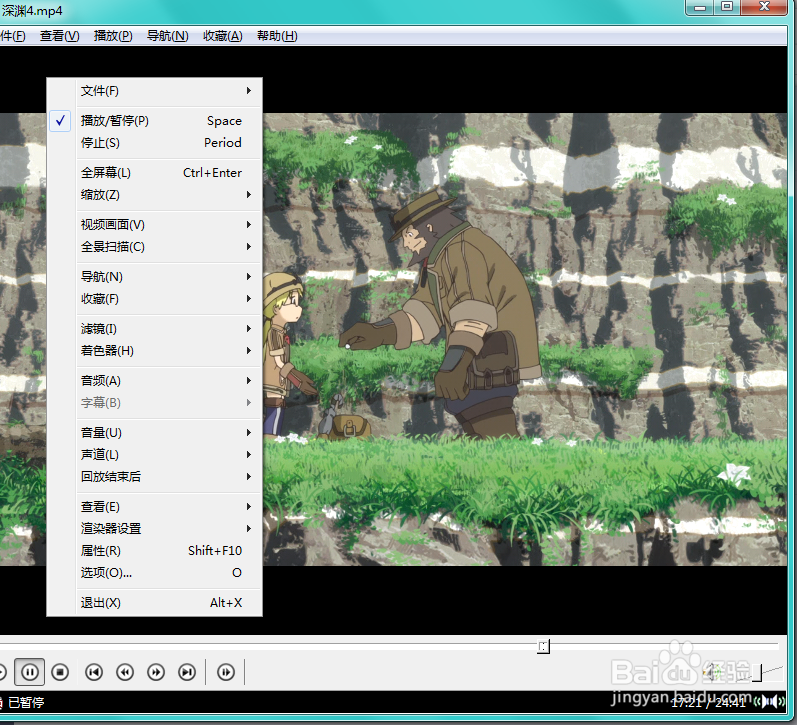Expand the 滤镜(I) filters submenu
The height and width of the screenshot is (725, 797).
[x=155, y=329]
